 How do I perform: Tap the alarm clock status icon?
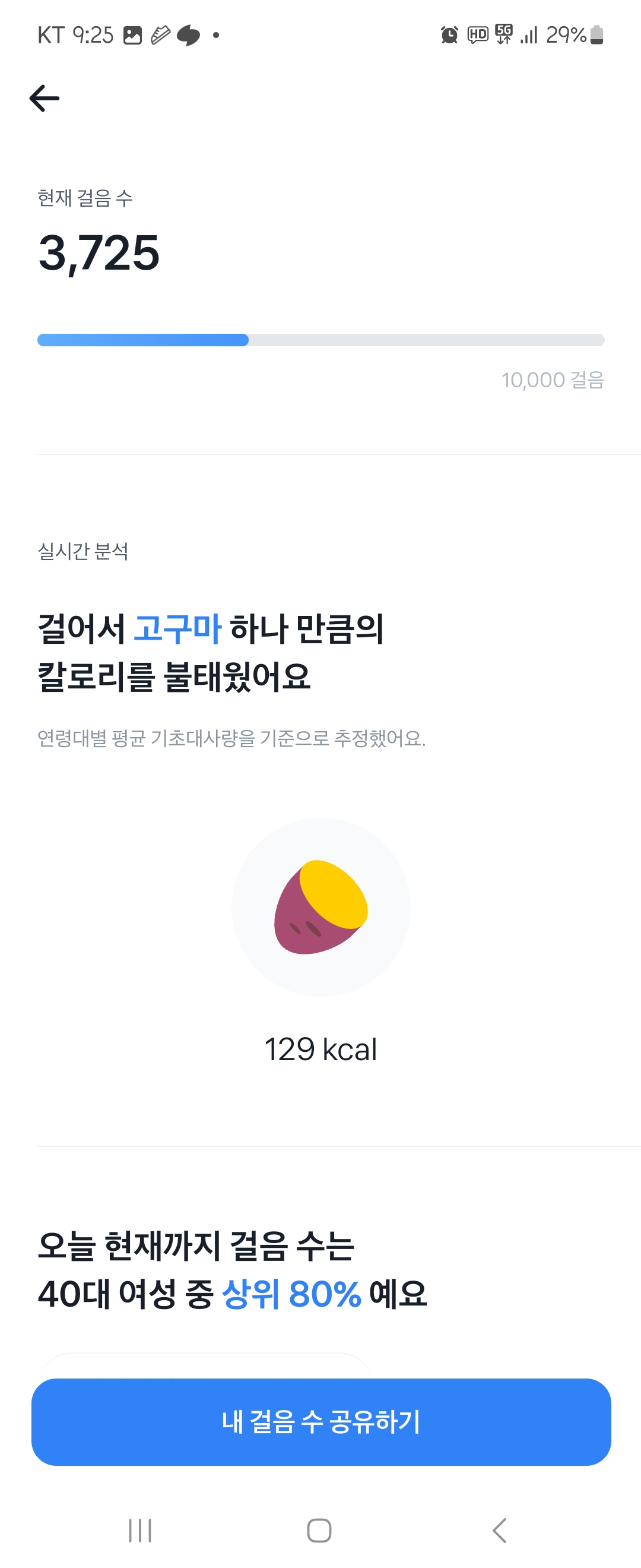[449, 34]
